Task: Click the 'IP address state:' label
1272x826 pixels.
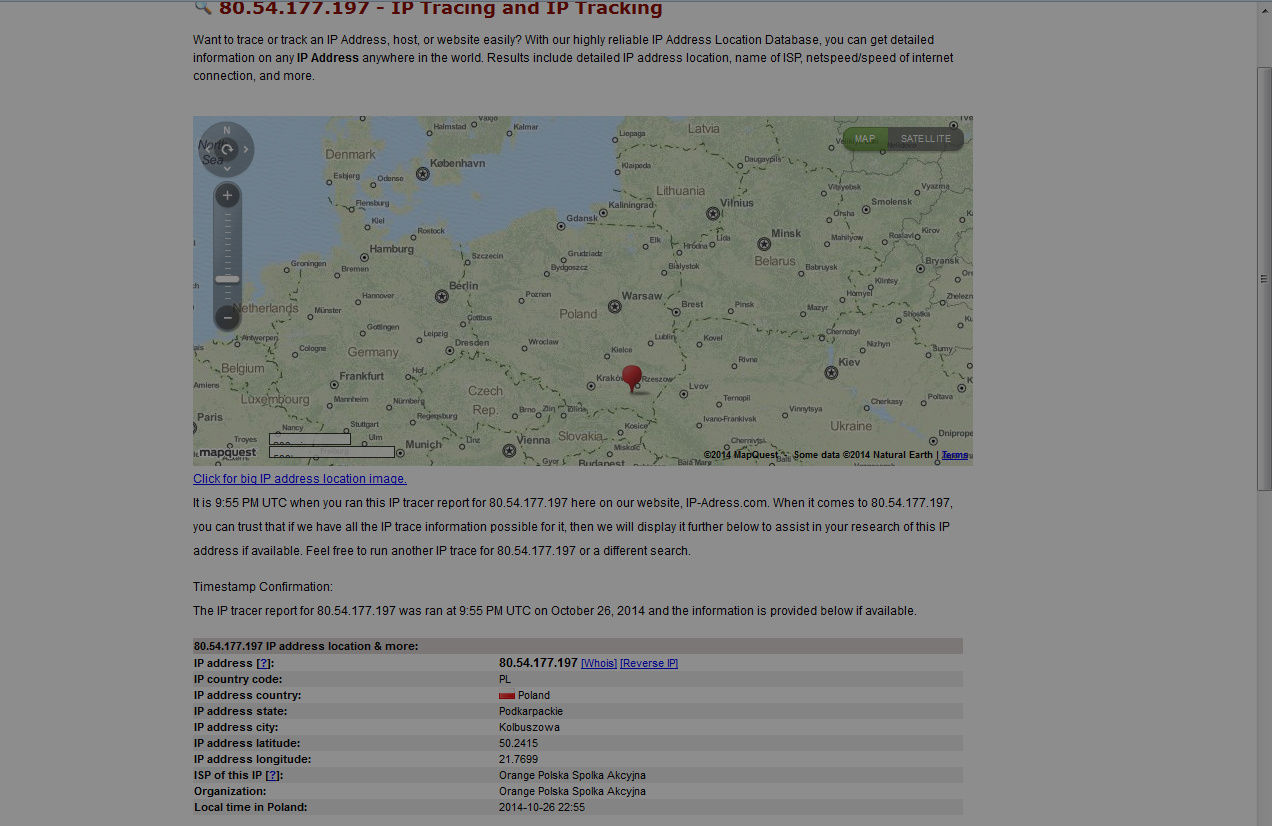Action: 240,711
